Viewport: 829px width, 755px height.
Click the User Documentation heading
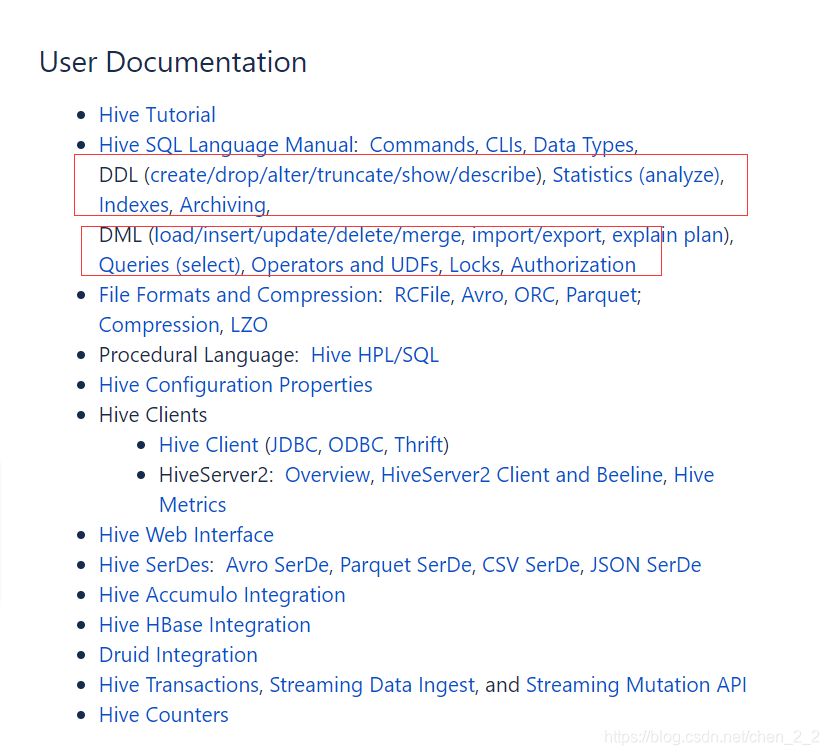(x=173, y=62)
